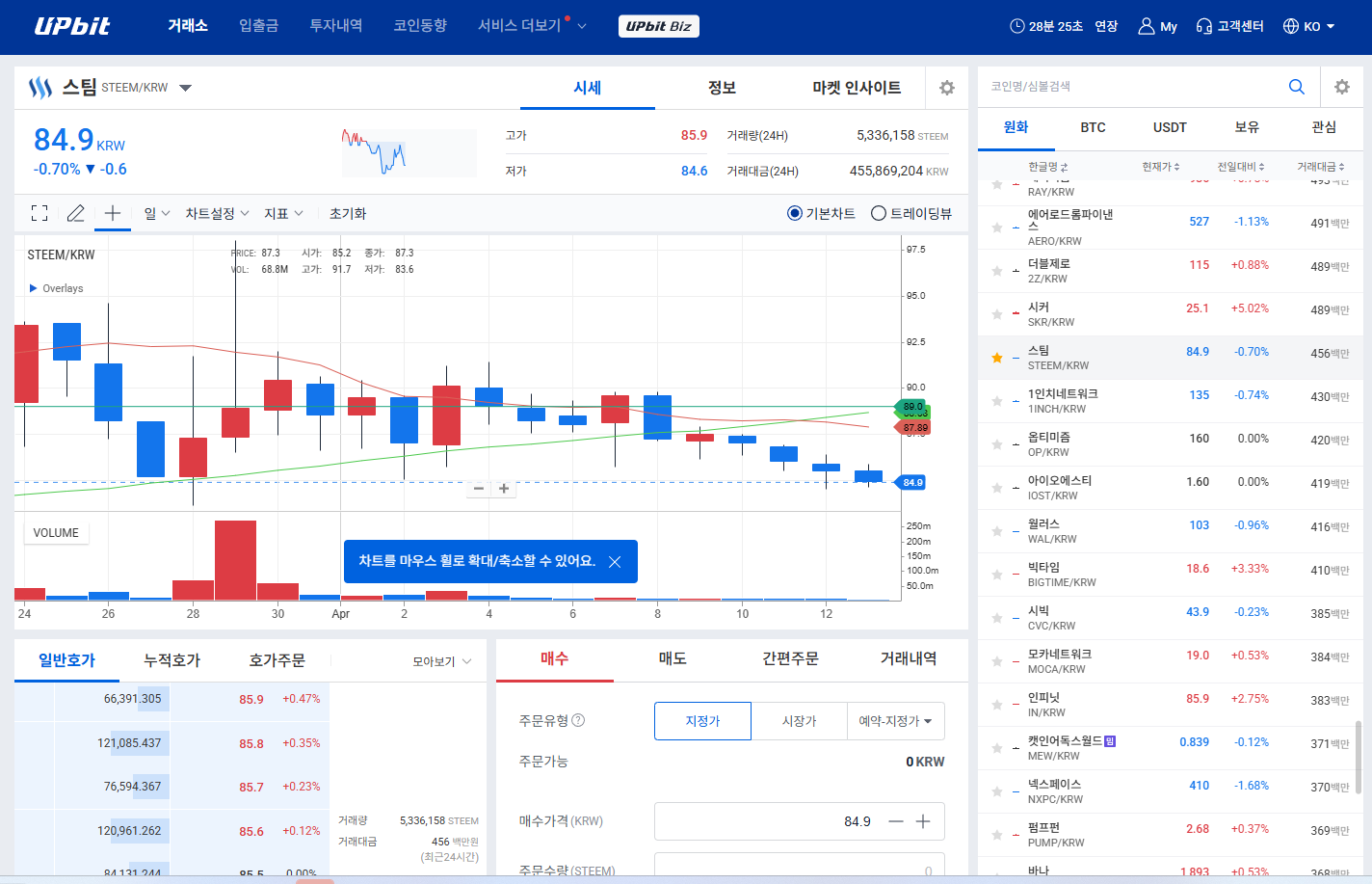Close the mouse wheel zoom tooltip

click(615, 562)
